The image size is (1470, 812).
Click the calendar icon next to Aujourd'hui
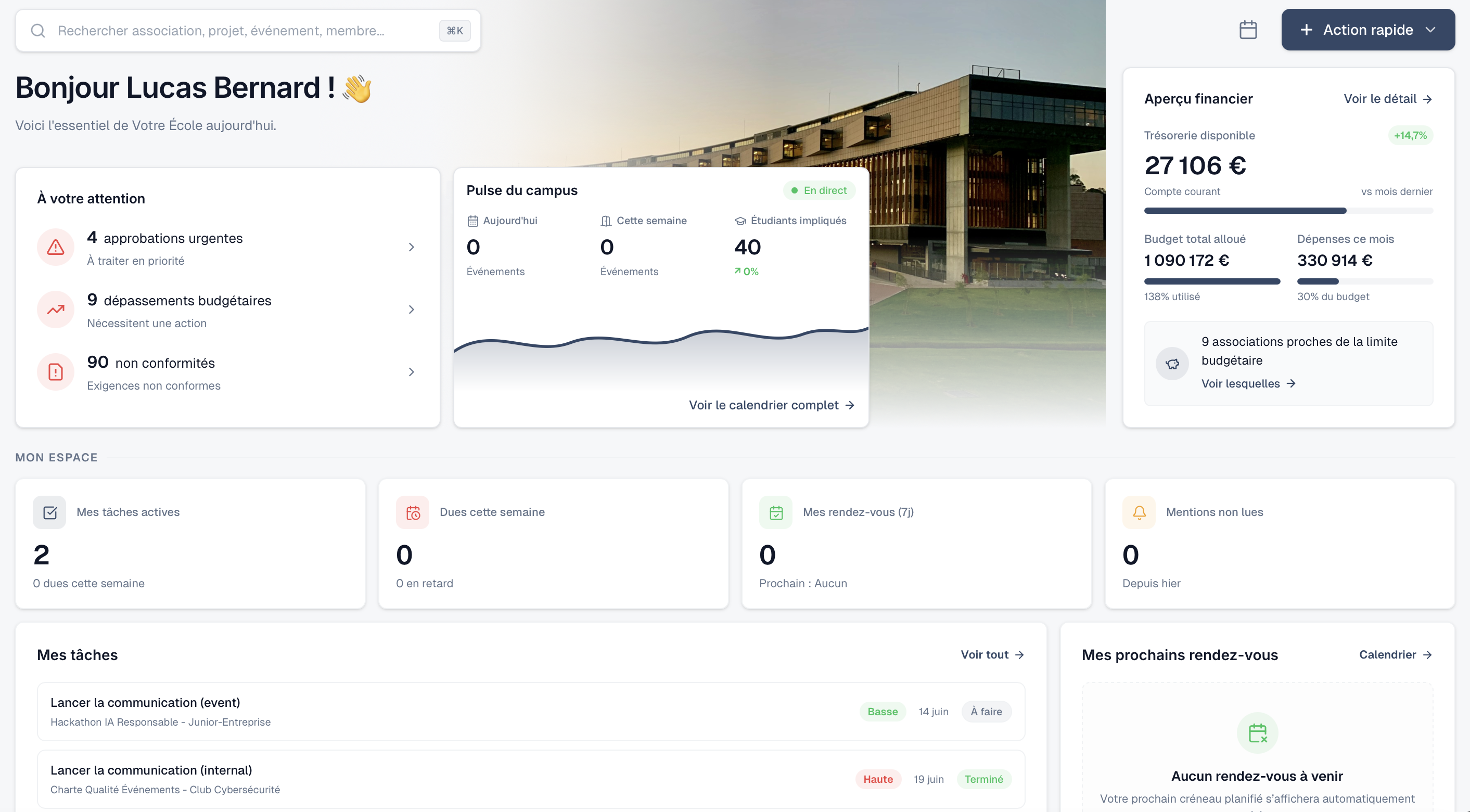click(472, 221)
